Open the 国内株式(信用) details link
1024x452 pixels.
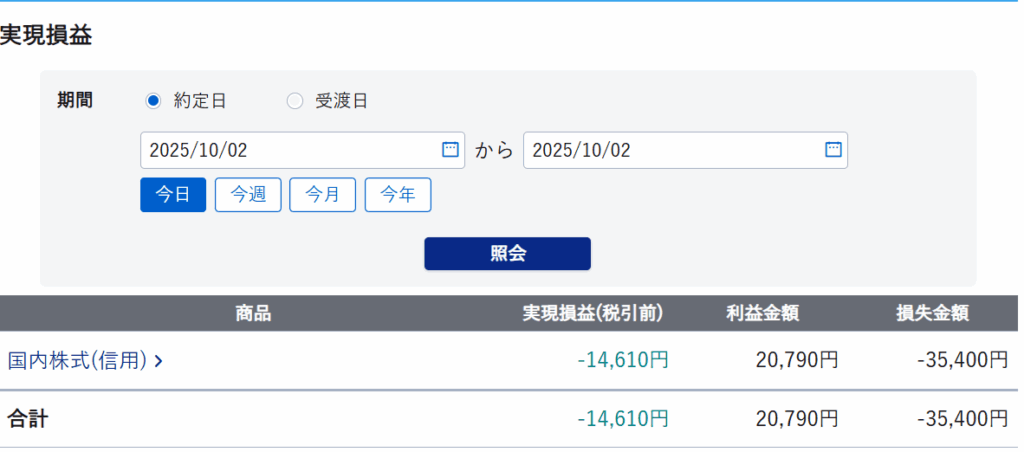[x=78, y=360]
